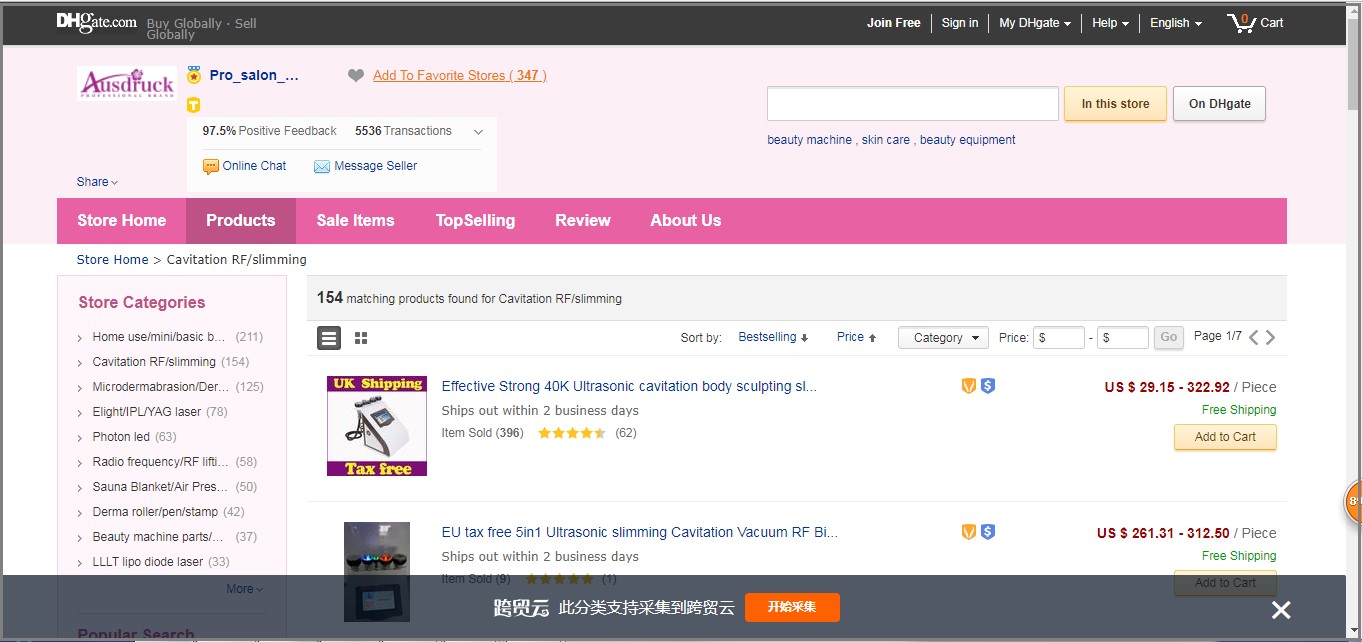The width and height of the screenshot is (1362, 642).
Task: Open the Category filter dropdown
Action: pos(943,338)
